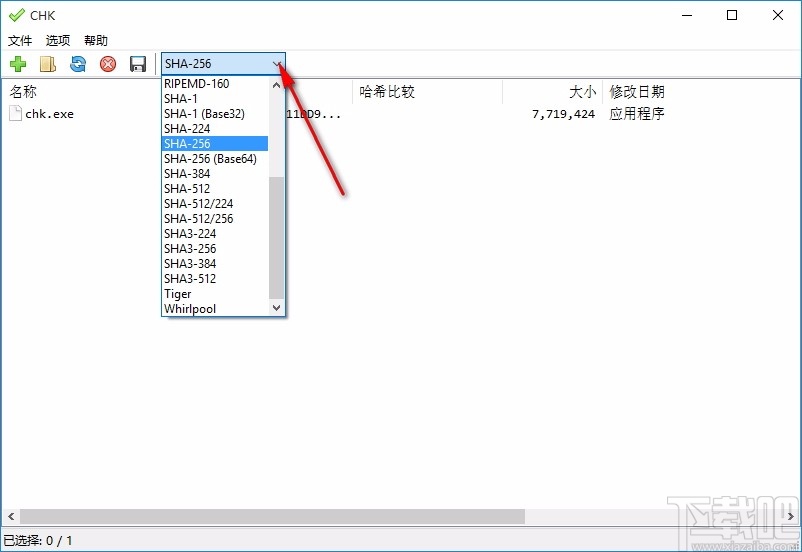Click the dropdown list scroll up arrow
802x552 pixels.
click(x=276, y=85)
